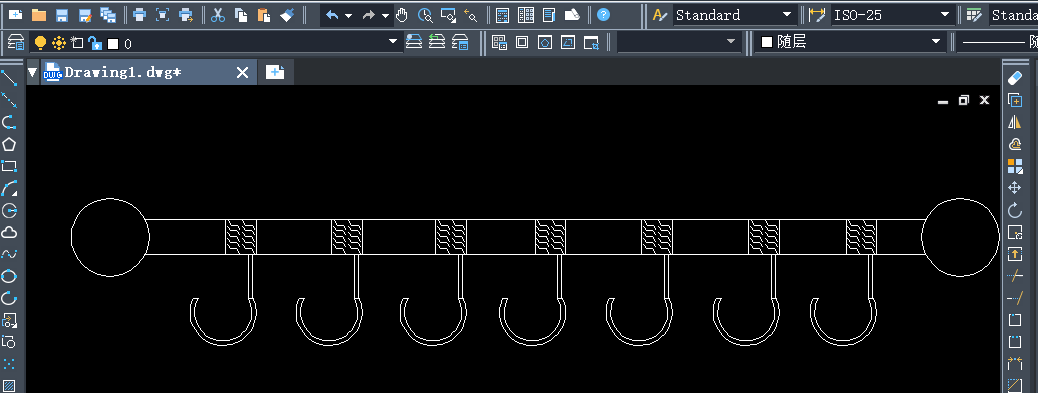Select the Rectangle draw tool
This screenshot has height=393, width=1038.
tap(9, 166)
